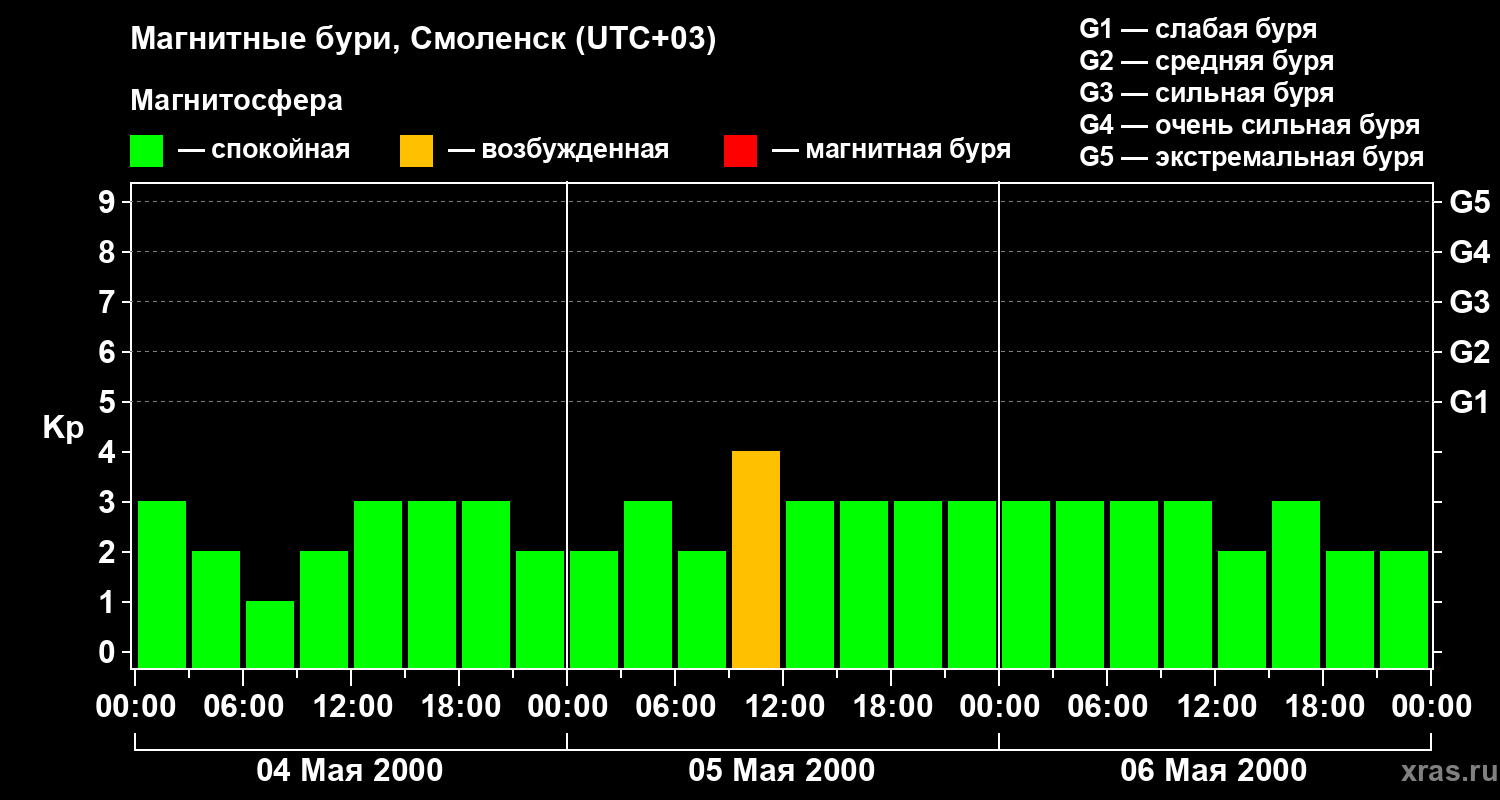Click the Kp axis value 0
This screenshot has height=800, width=1500.
(x=109, y=652)
